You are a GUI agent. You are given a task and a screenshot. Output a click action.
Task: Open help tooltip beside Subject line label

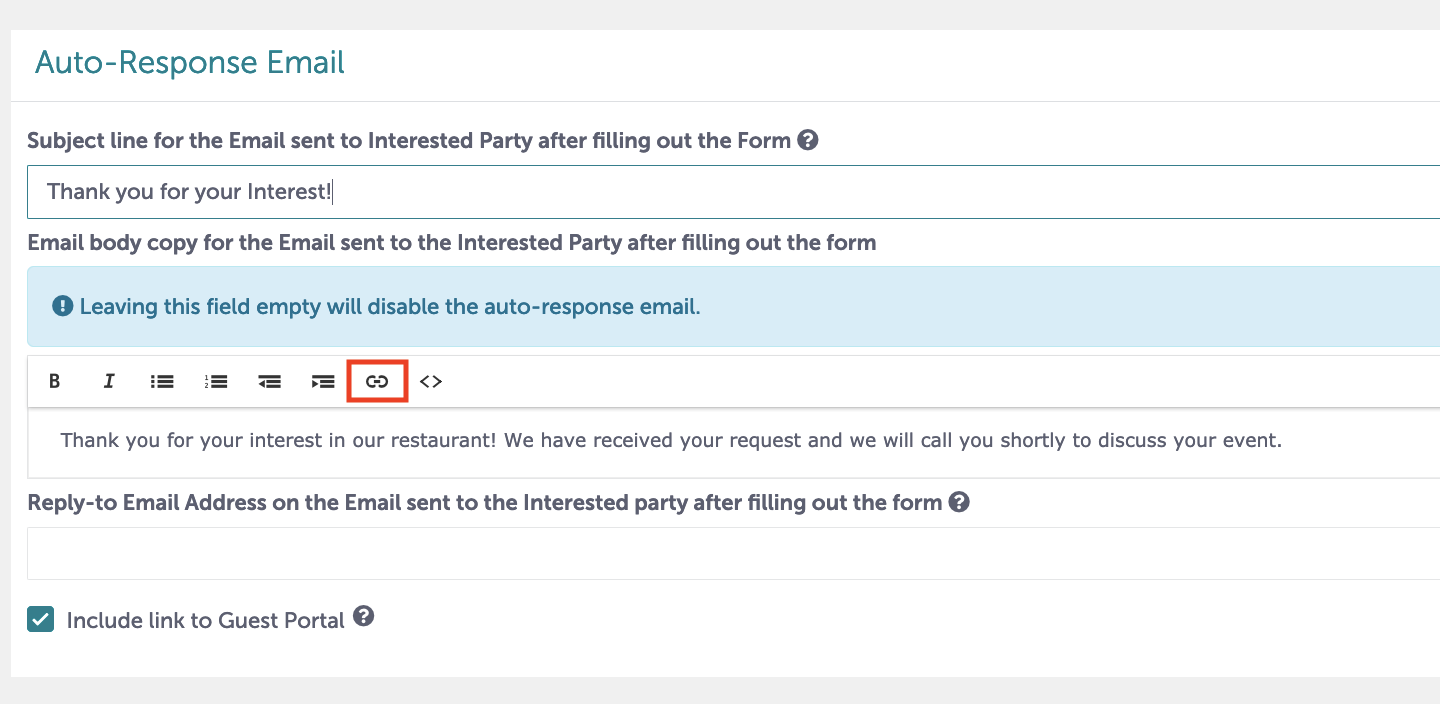808,140
